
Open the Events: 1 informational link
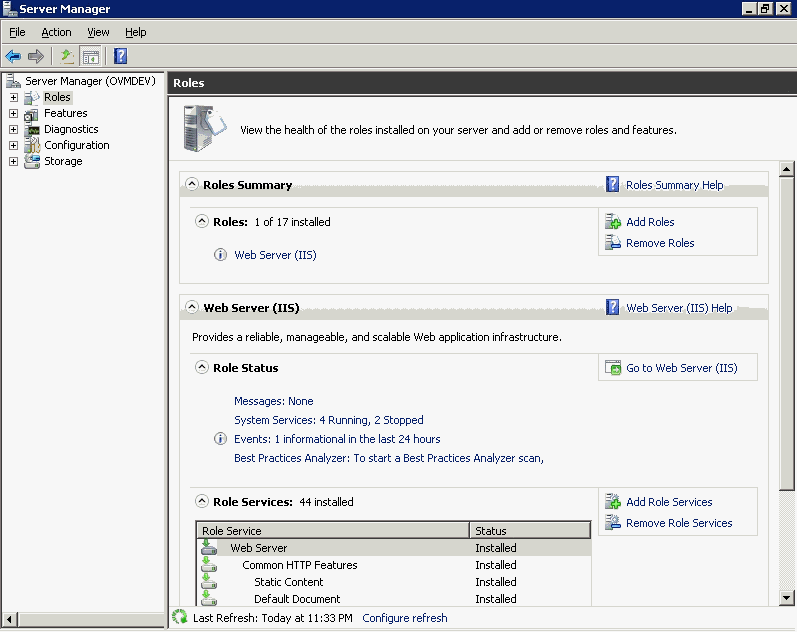pos(337,439)
